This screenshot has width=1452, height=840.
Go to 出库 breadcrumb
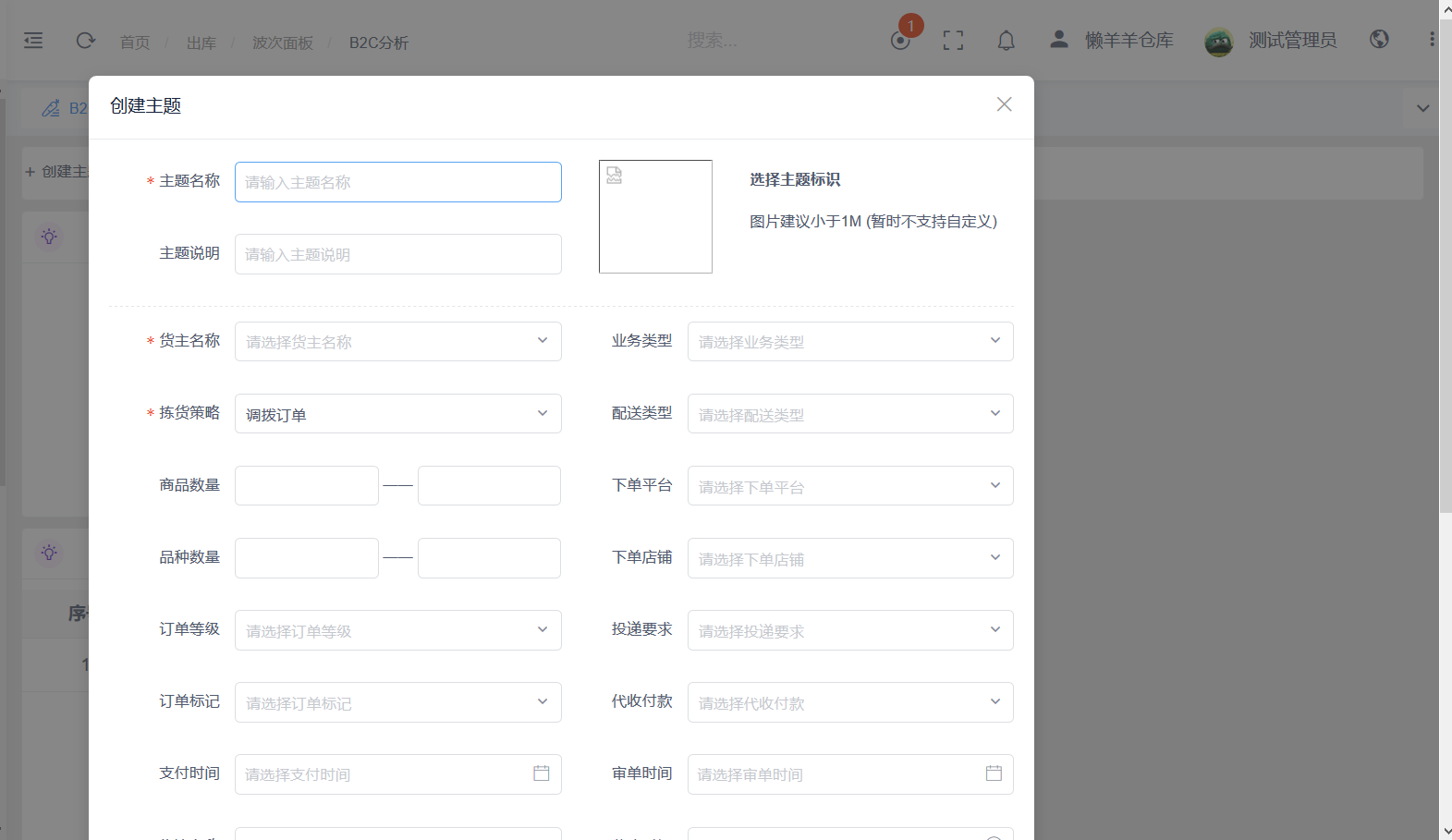pos(201,43)
